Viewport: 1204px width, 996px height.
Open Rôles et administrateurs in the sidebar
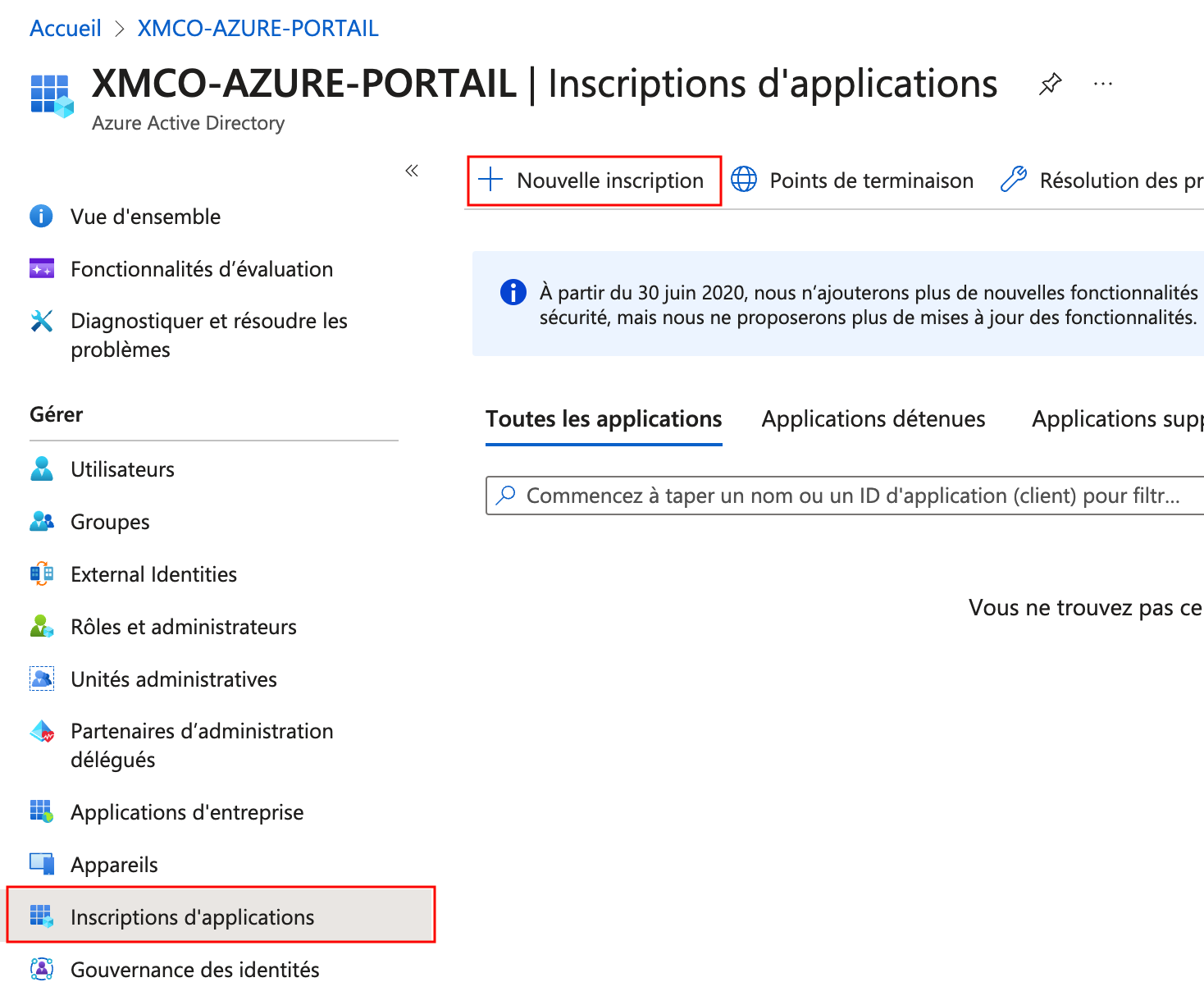point(184,627)
